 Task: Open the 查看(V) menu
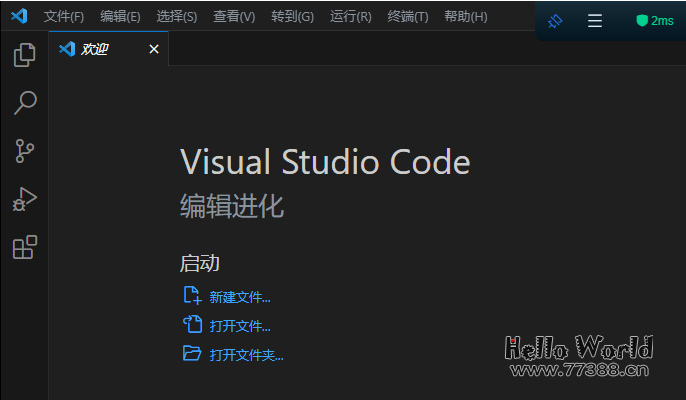(x=234, y=17)
